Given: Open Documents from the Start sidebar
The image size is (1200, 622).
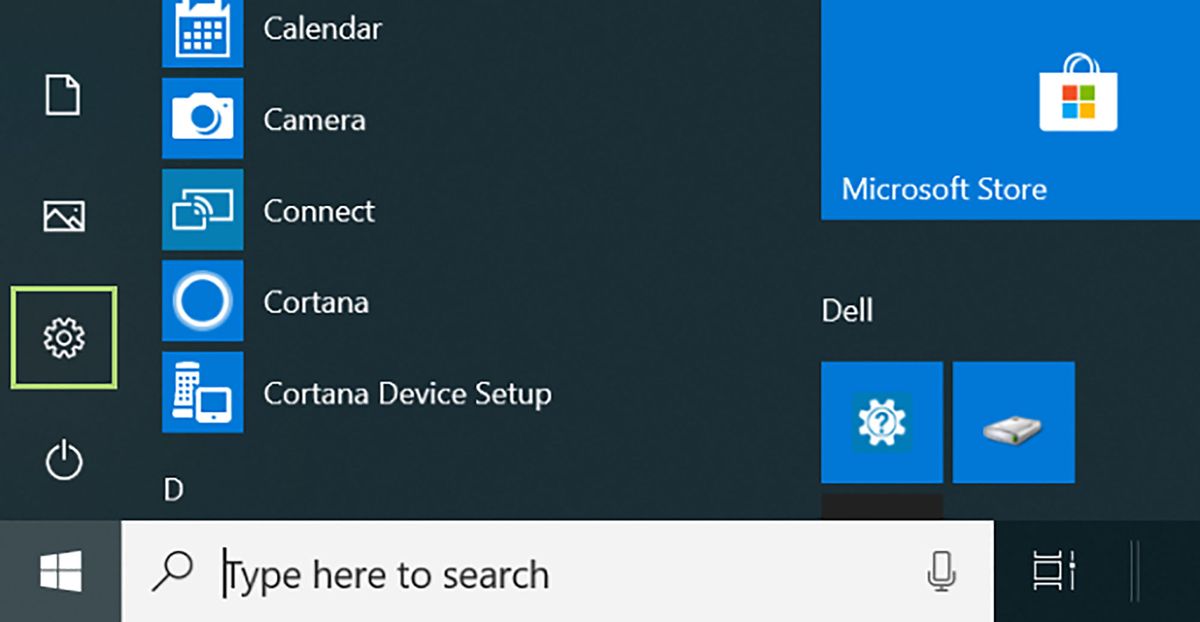Looking at the screenshot, I should (x=63, y=97).
